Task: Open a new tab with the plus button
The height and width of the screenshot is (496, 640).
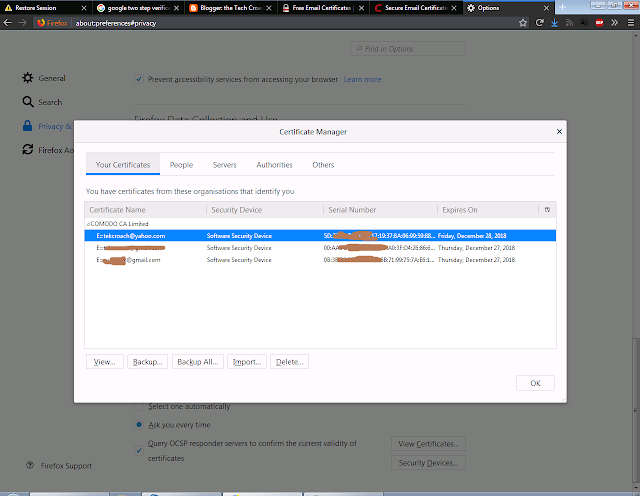Action: coord(562,8)
